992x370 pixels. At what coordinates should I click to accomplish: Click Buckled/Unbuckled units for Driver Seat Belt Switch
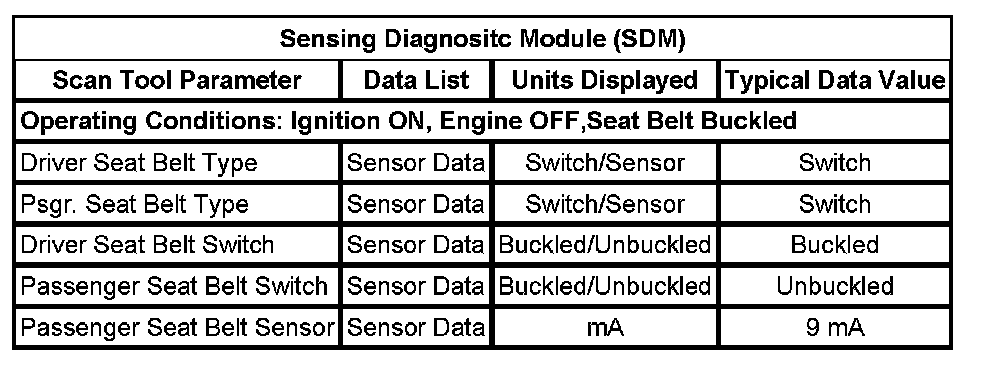[605, 245]
